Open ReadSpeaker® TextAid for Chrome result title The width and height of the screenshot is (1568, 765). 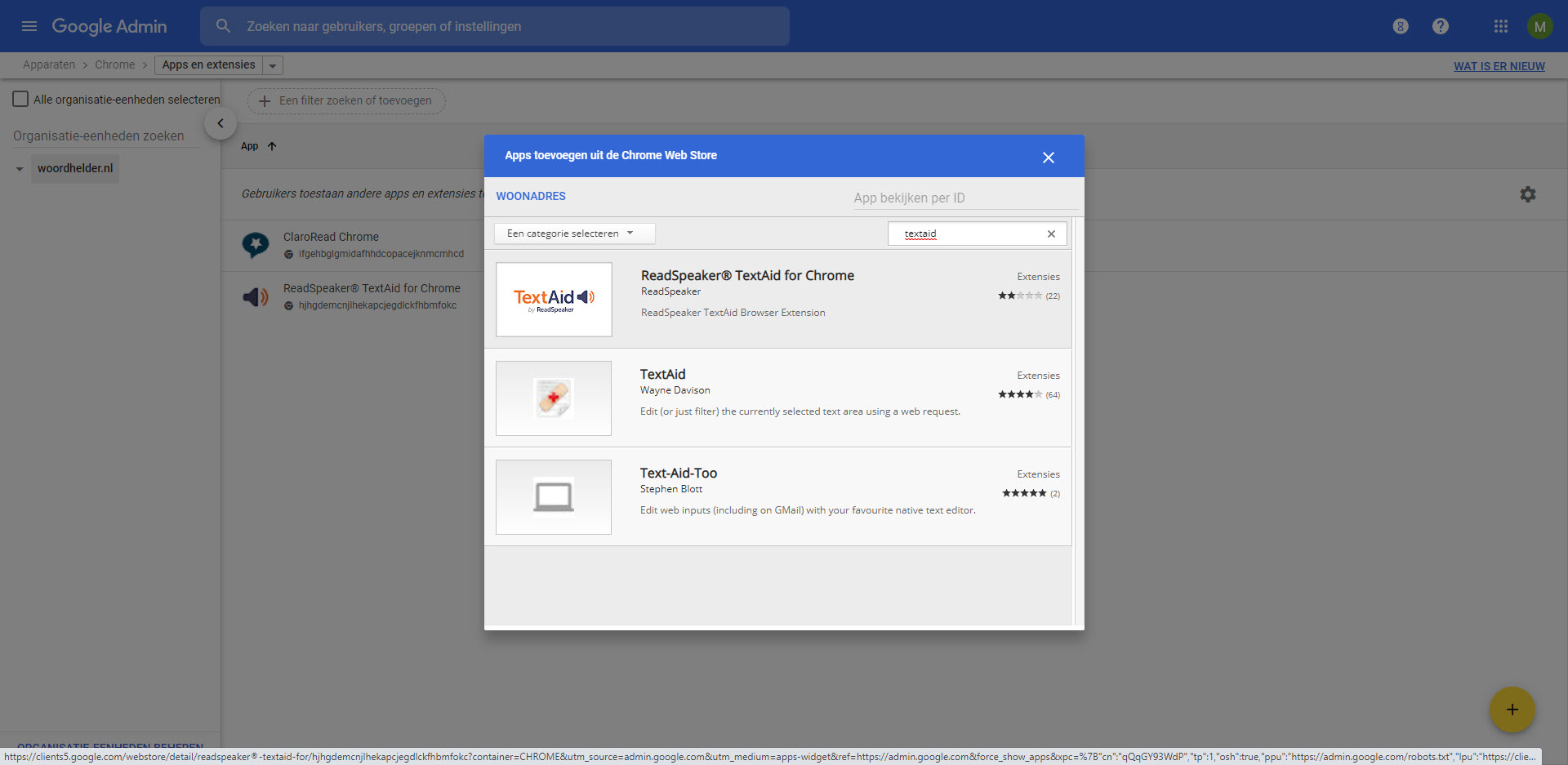click(x=747, y=275)
